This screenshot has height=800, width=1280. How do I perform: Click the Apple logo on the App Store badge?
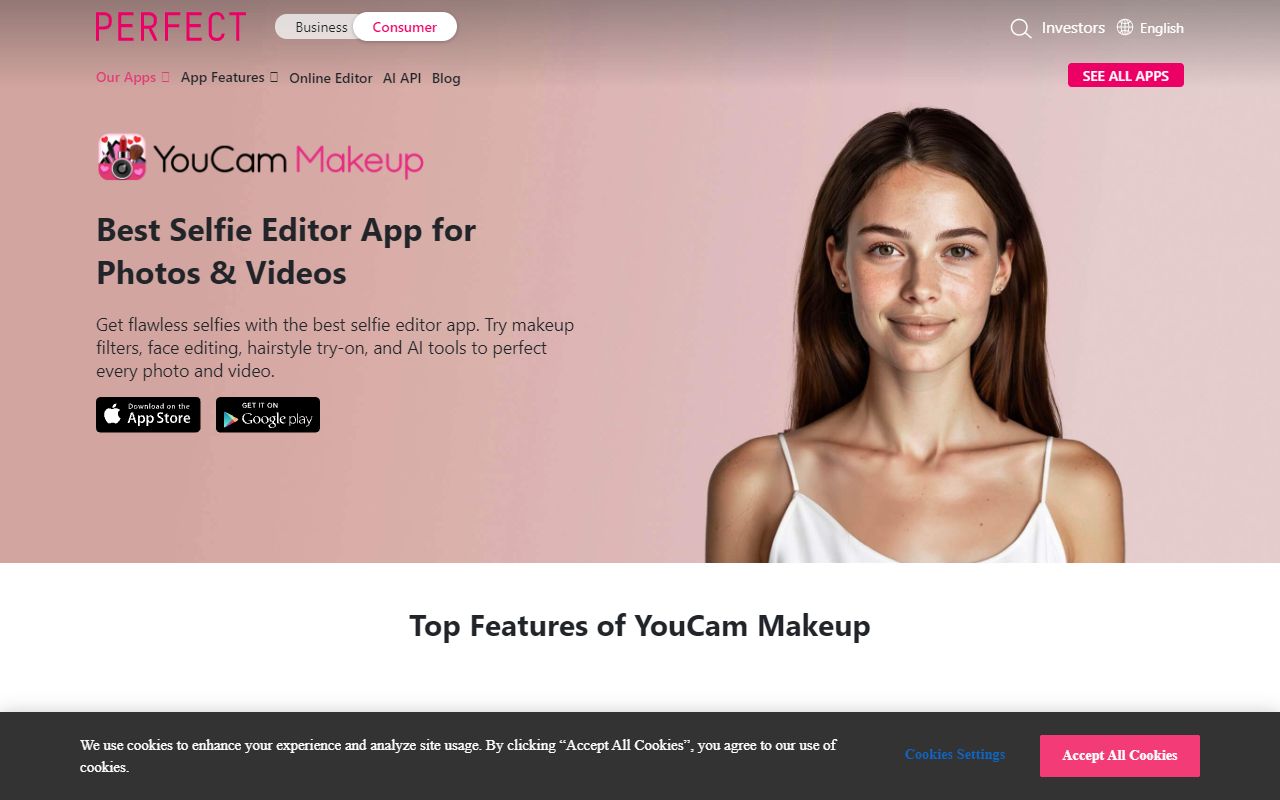tap(113, 414)
